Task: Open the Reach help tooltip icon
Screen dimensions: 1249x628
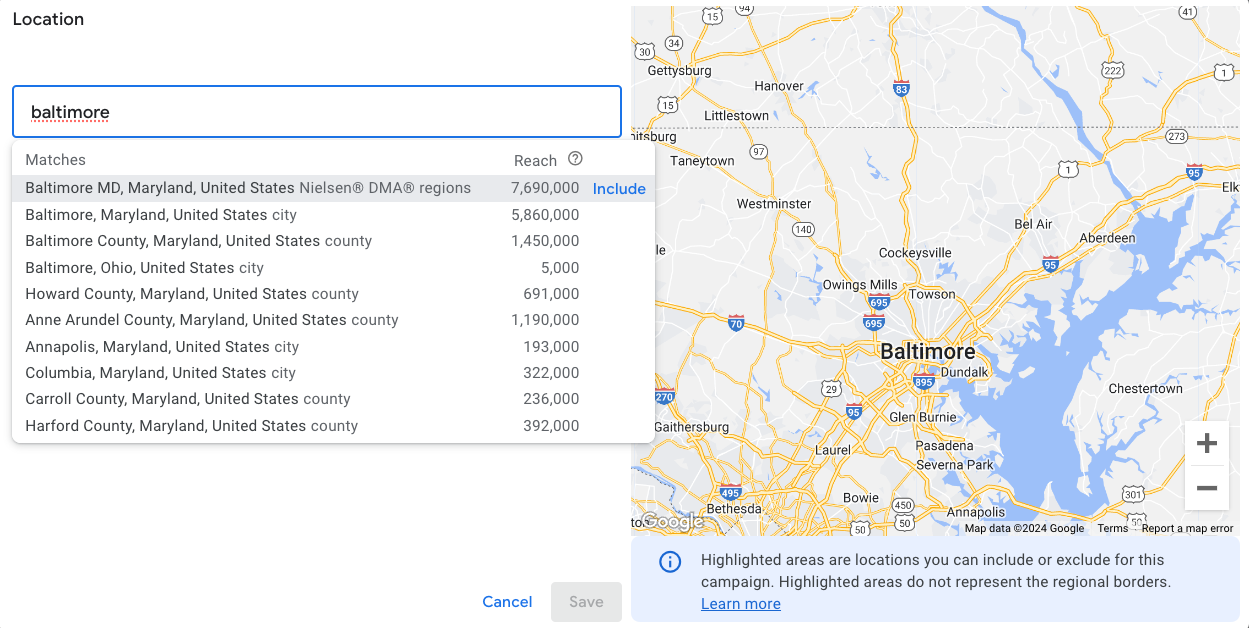Action: (574, 160)
